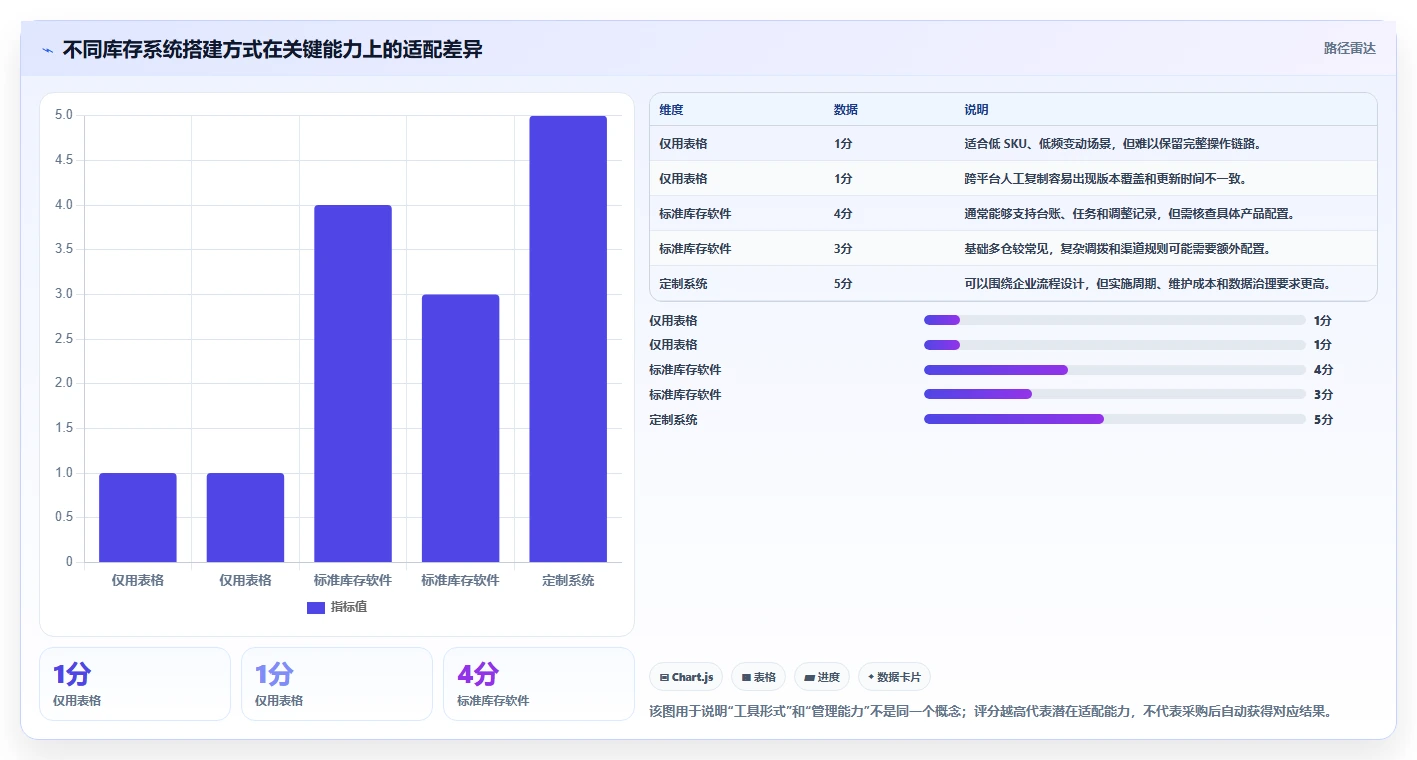Click the 维度 column header
This screenshot has height=760, width=1417.
click(x=671, y=110)
